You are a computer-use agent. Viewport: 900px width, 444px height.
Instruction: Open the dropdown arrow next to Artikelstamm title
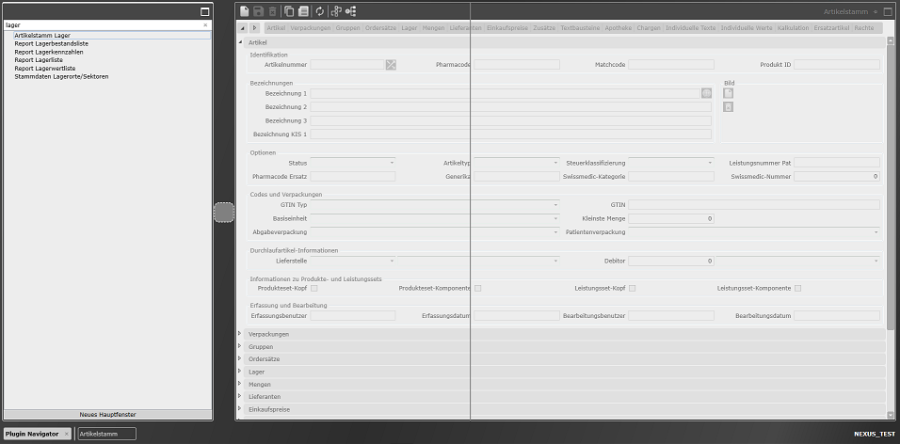point(876,12)
